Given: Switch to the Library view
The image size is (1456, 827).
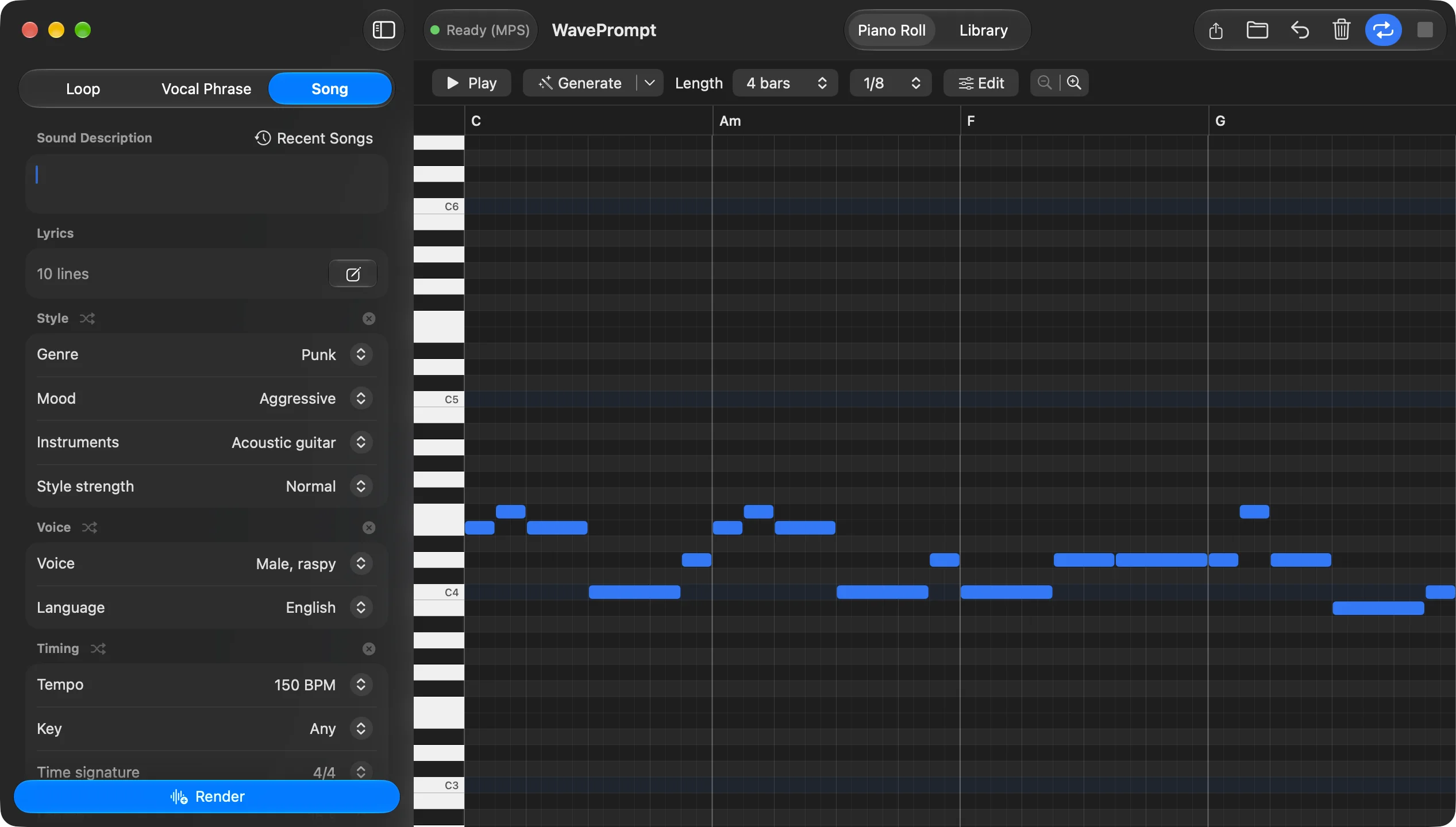Looking at the screenshot, I should (983, 30).
